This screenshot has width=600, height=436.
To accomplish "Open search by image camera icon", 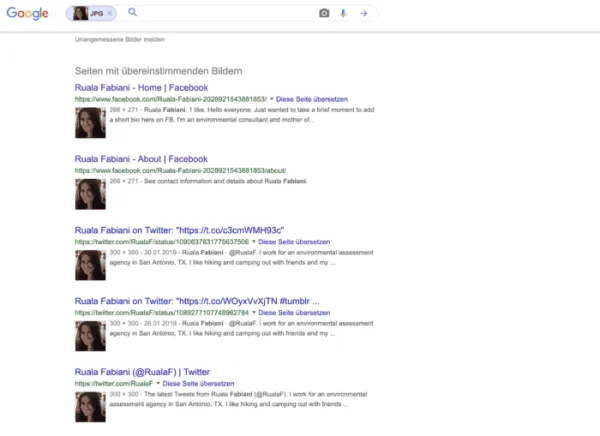I will pos(324,13).
